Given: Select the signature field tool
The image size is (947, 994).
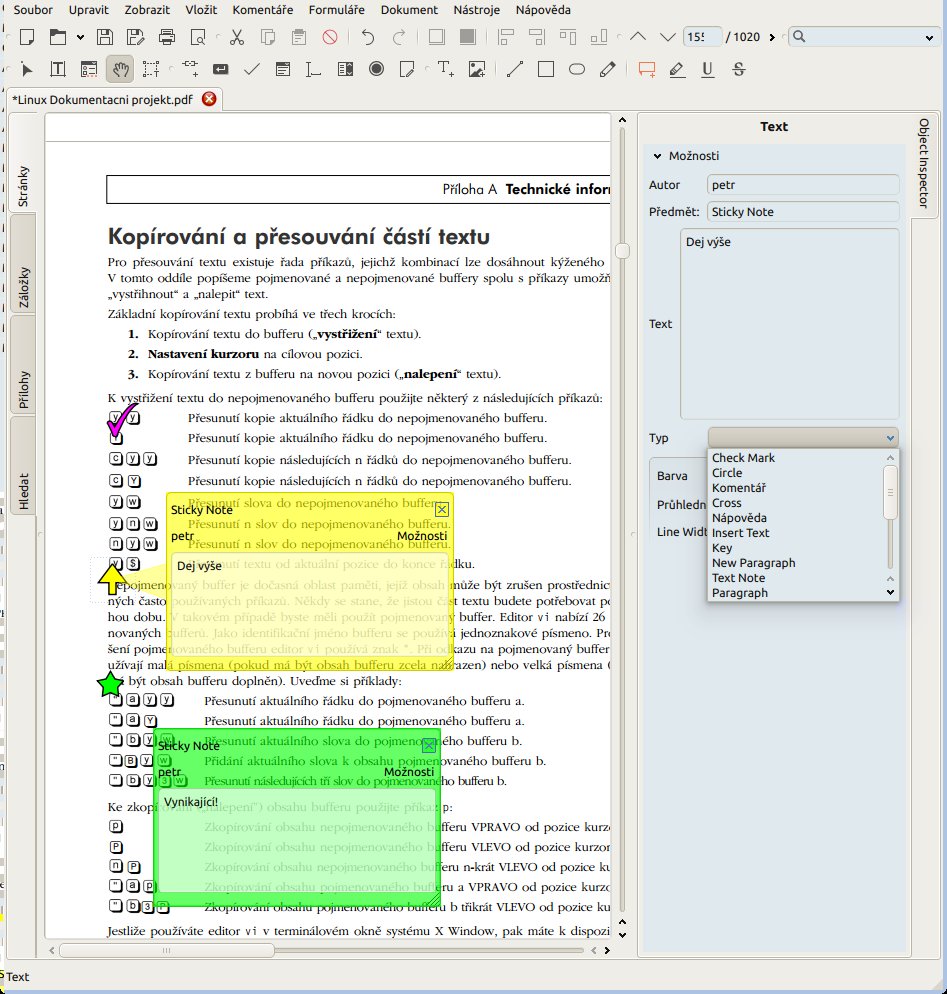Looking at the screenshot, I should (407, 69).
